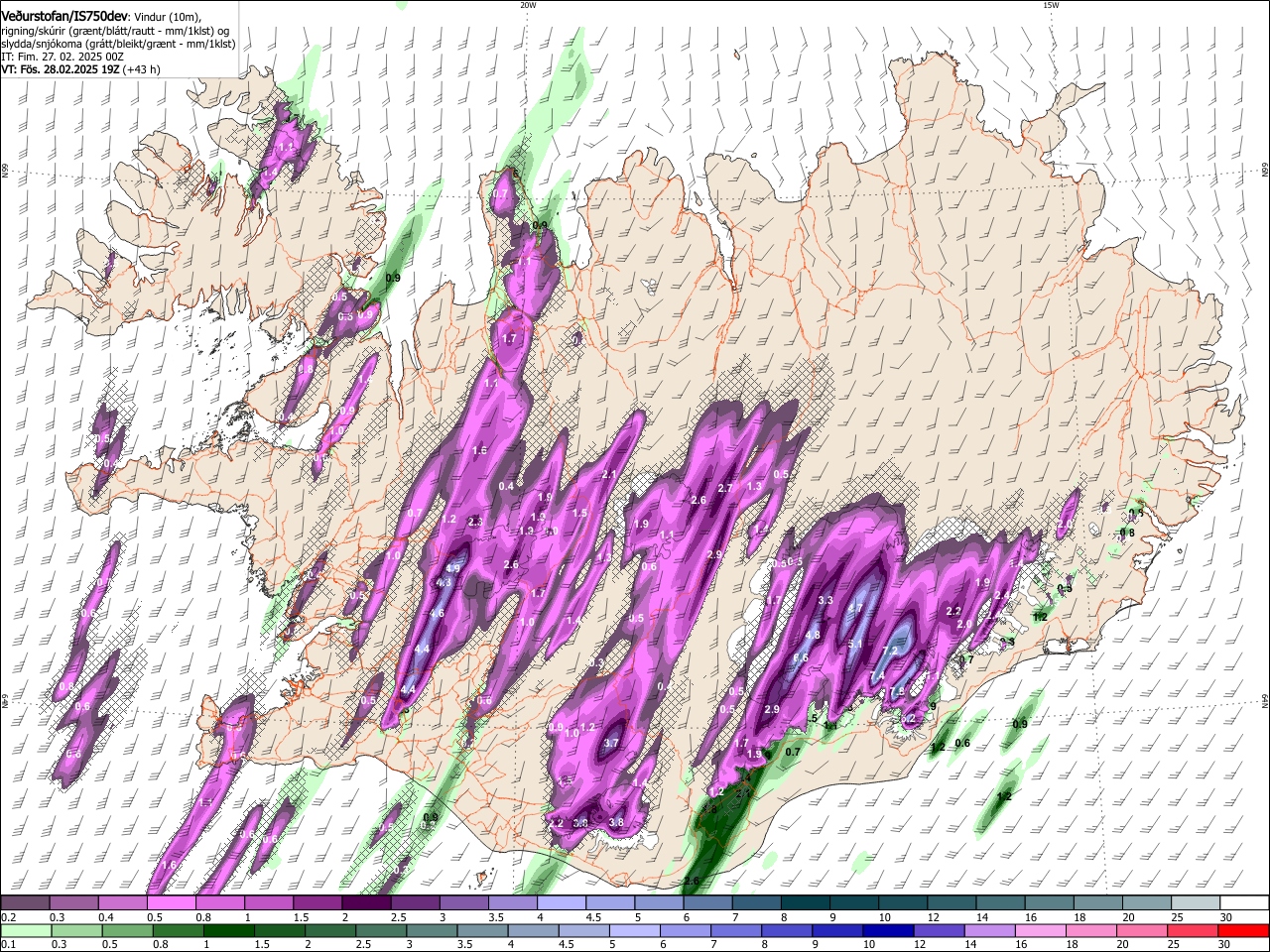Click the 7.4 precipitation value label
The image size is (1270, 952).
coord(877,676)
